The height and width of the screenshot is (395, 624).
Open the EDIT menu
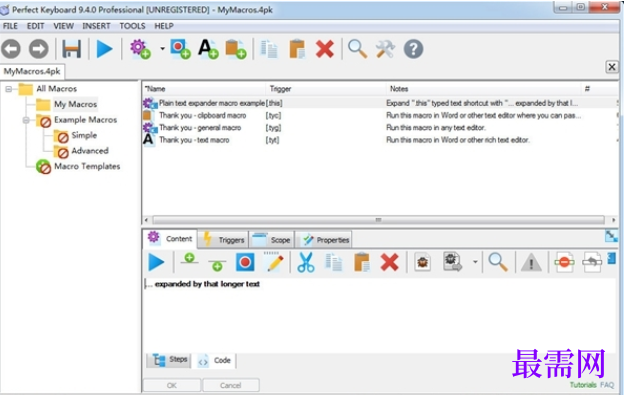pos(35,26)
